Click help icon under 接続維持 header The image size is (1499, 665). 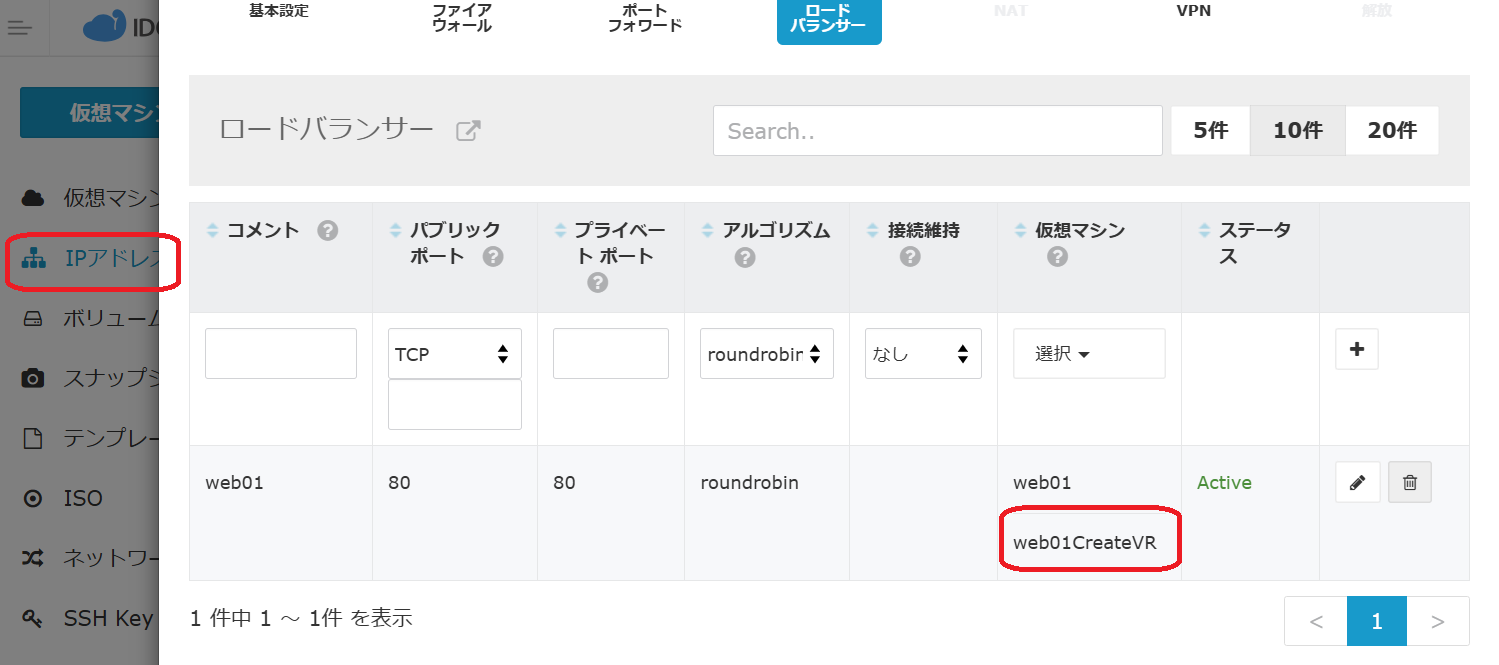pyautogui.click(x=909, y=258)
